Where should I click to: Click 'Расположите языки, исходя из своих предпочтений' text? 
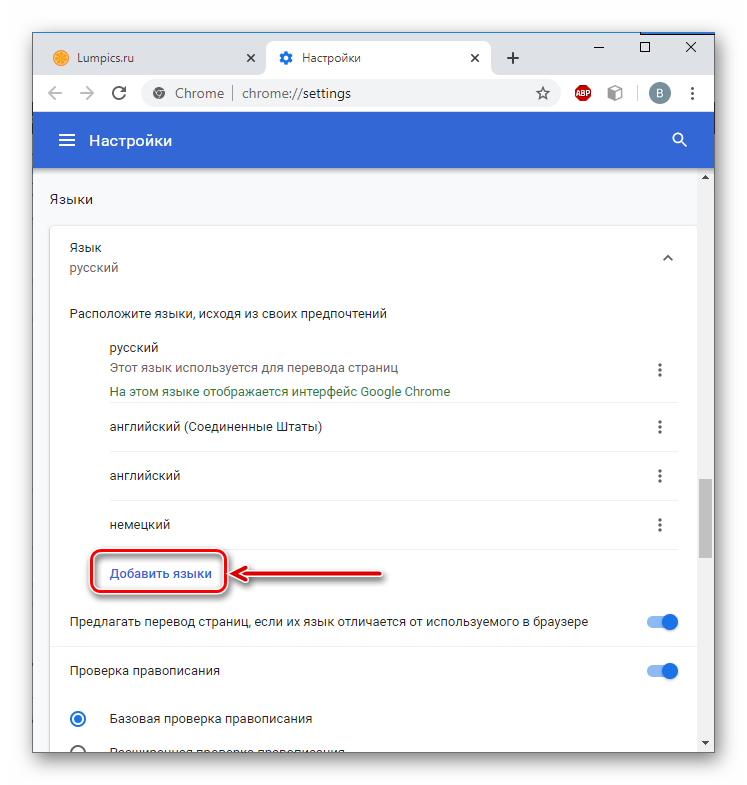(228, 314)
